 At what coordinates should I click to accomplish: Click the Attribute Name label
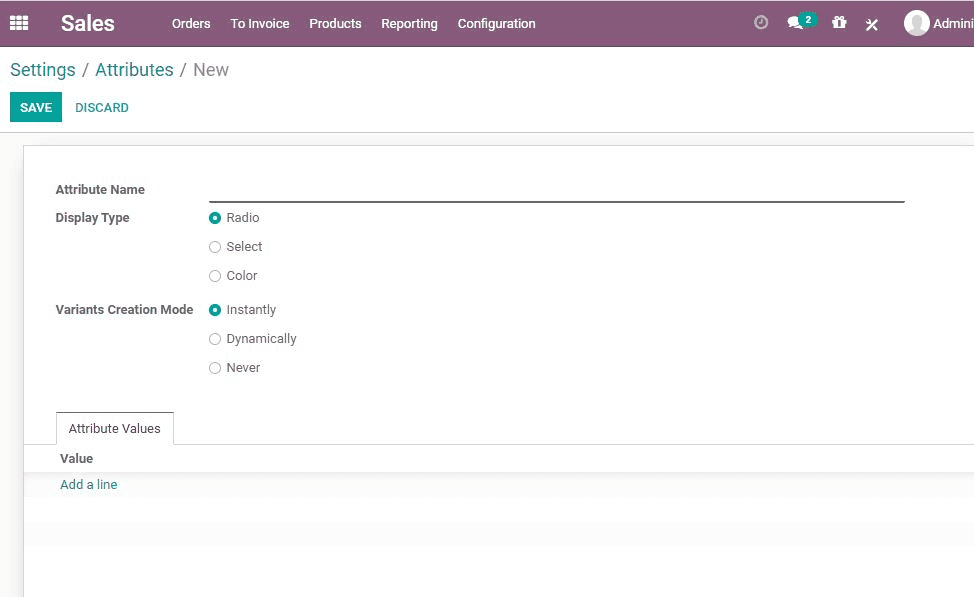100,189
